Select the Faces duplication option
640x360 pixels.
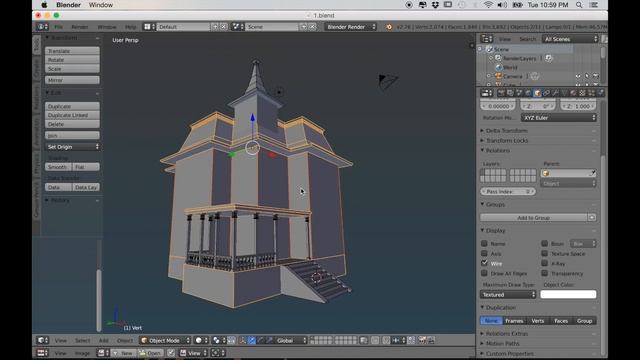tap(561, 320)
